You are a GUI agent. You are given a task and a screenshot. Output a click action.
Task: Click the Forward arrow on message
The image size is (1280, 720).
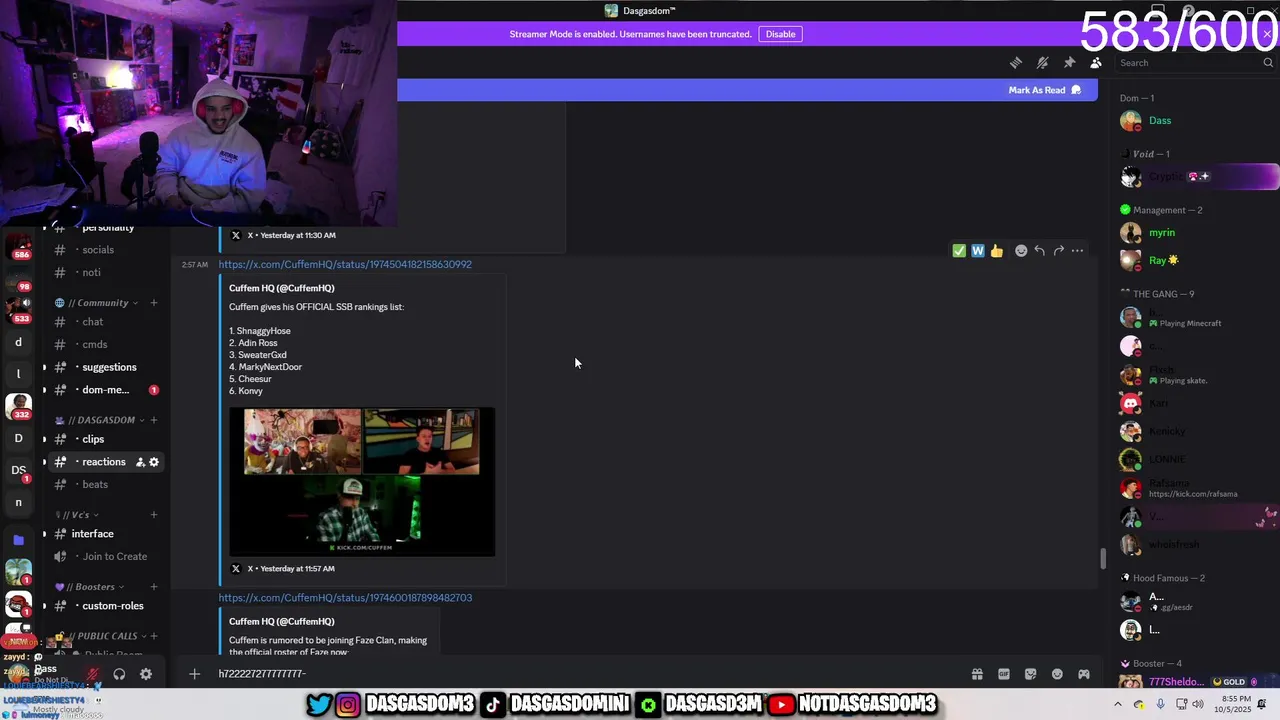[1059, 251]
